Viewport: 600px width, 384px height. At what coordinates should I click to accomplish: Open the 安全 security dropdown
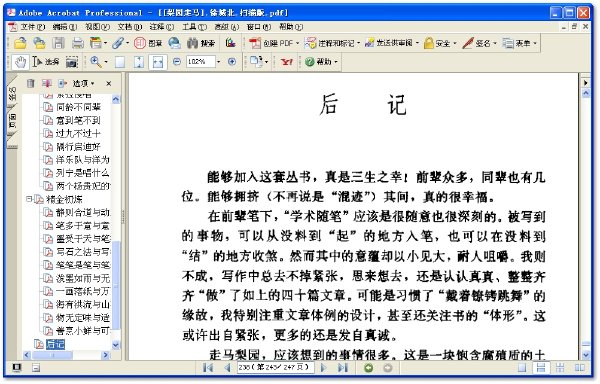click(x=440, y=43)
